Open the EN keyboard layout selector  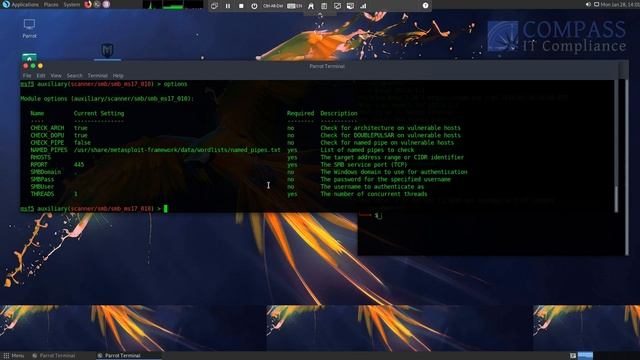(x=294, y=6)
